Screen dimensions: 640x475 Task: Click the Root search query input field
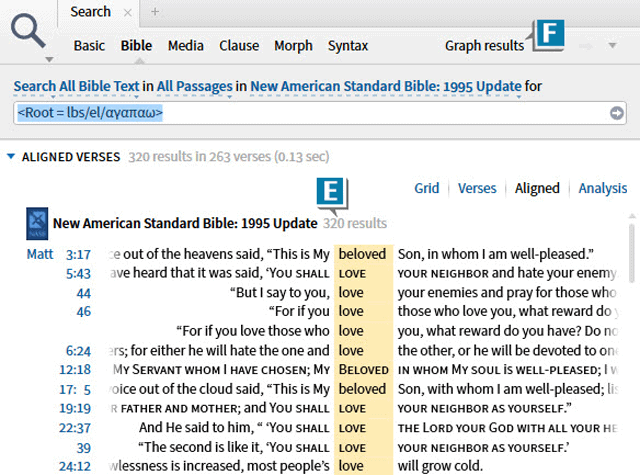(300, 113)
